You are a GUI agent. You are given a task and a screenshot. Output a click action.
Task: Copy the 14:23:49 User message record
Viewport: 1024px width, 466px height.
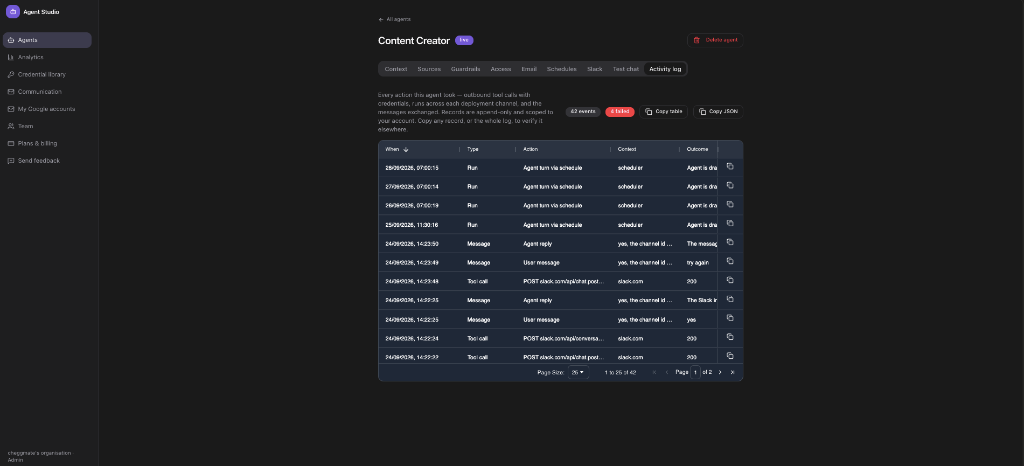(730, 261)
